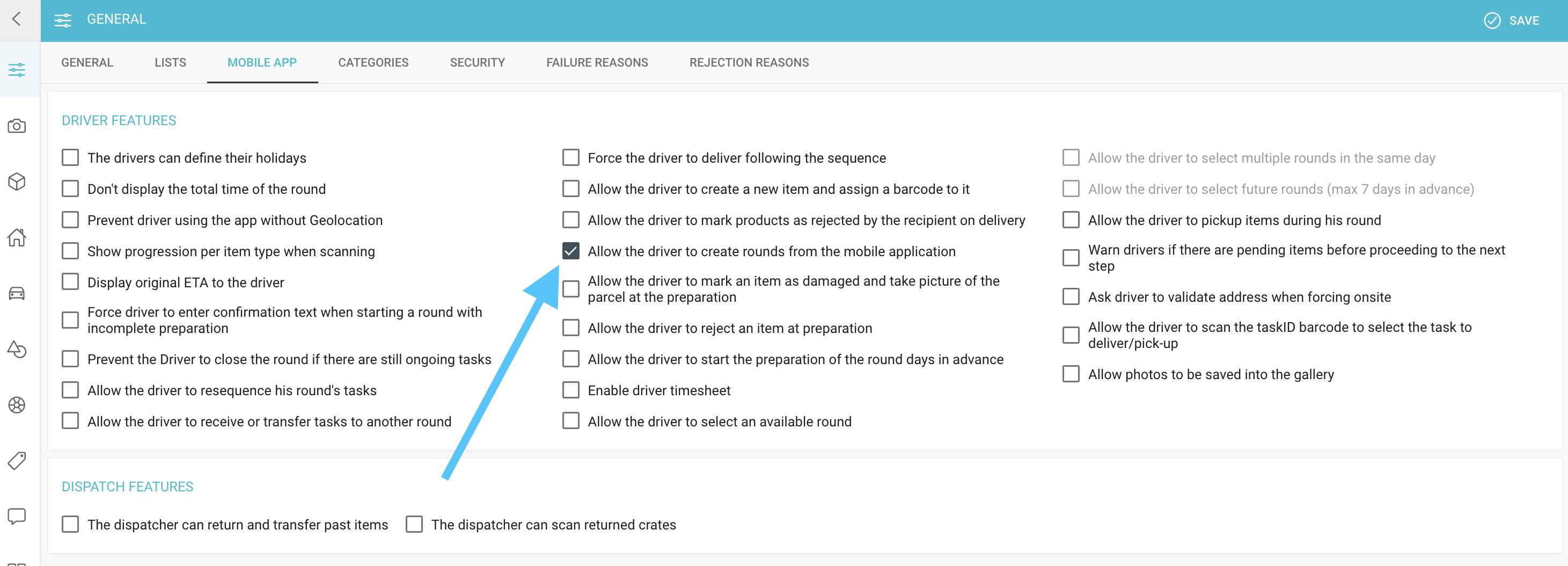Switch to the GENERAL tab

pyautogui.click(x=87, y=63)
